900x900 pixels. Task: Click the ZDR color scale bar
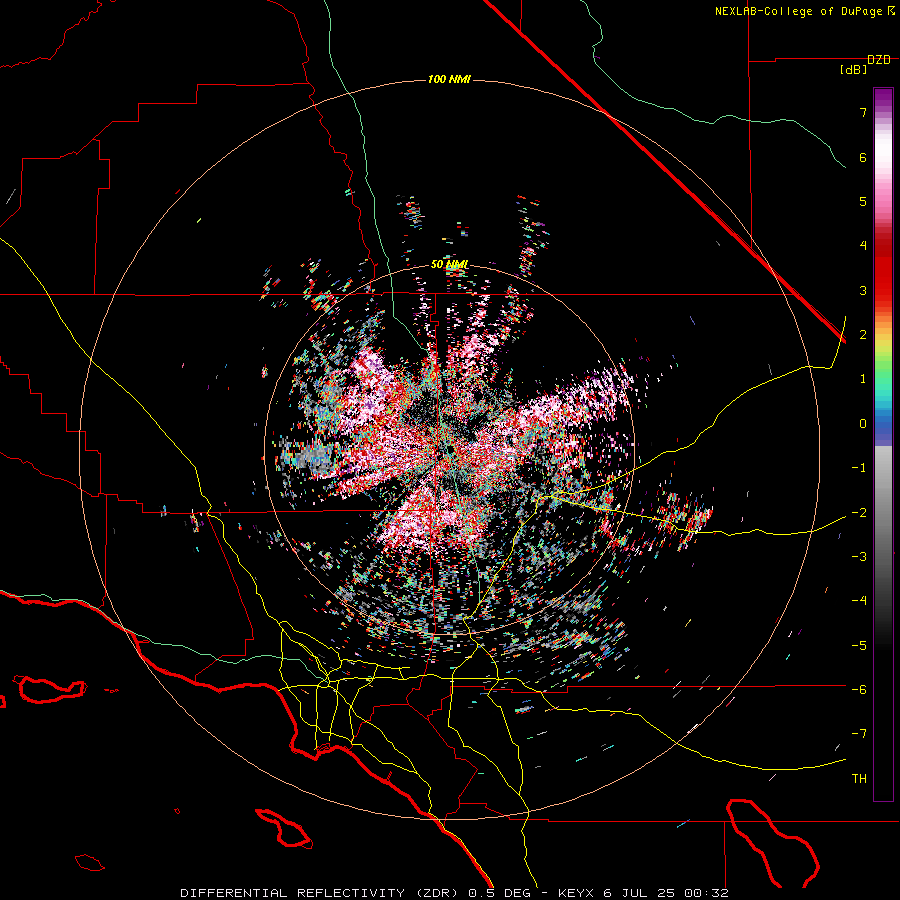[883, 445]
